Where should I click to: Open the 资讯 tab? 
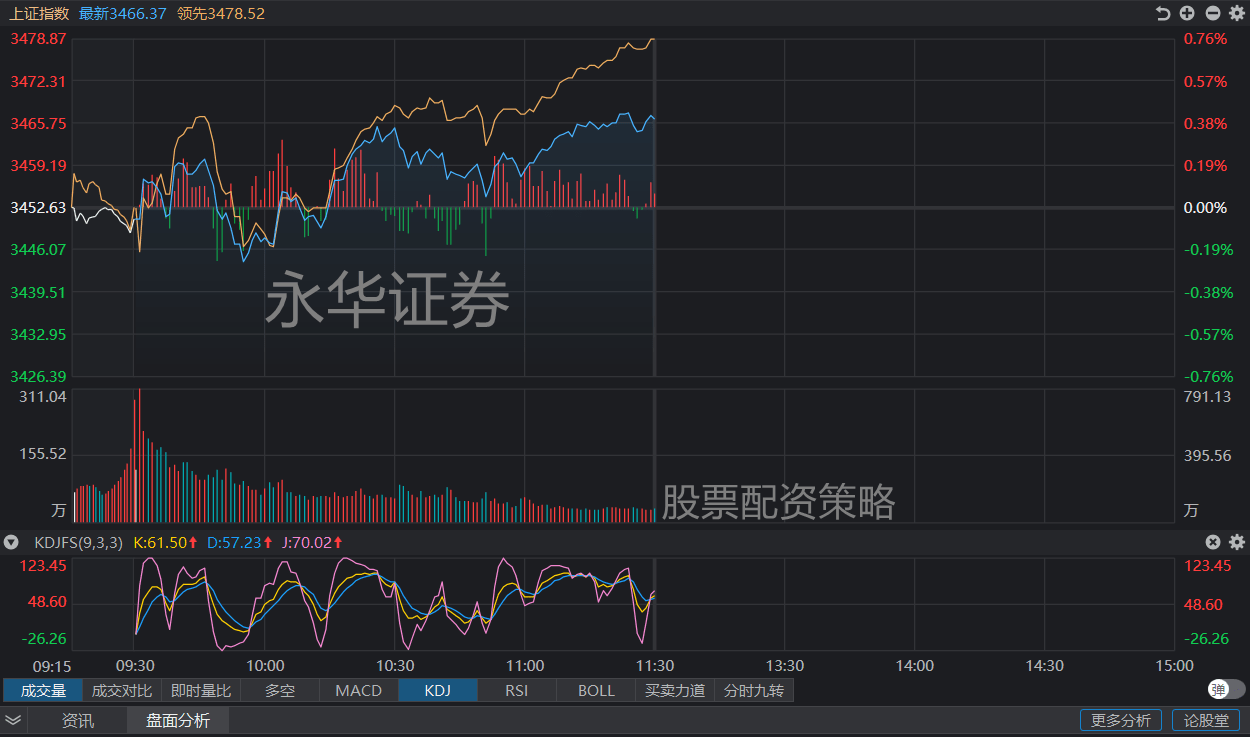coord(78,720)
